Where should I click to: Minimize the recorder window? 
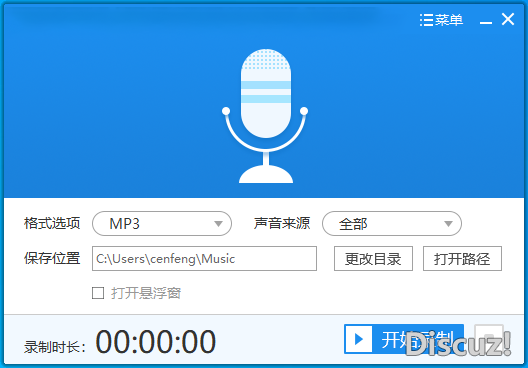click(486, 22)
